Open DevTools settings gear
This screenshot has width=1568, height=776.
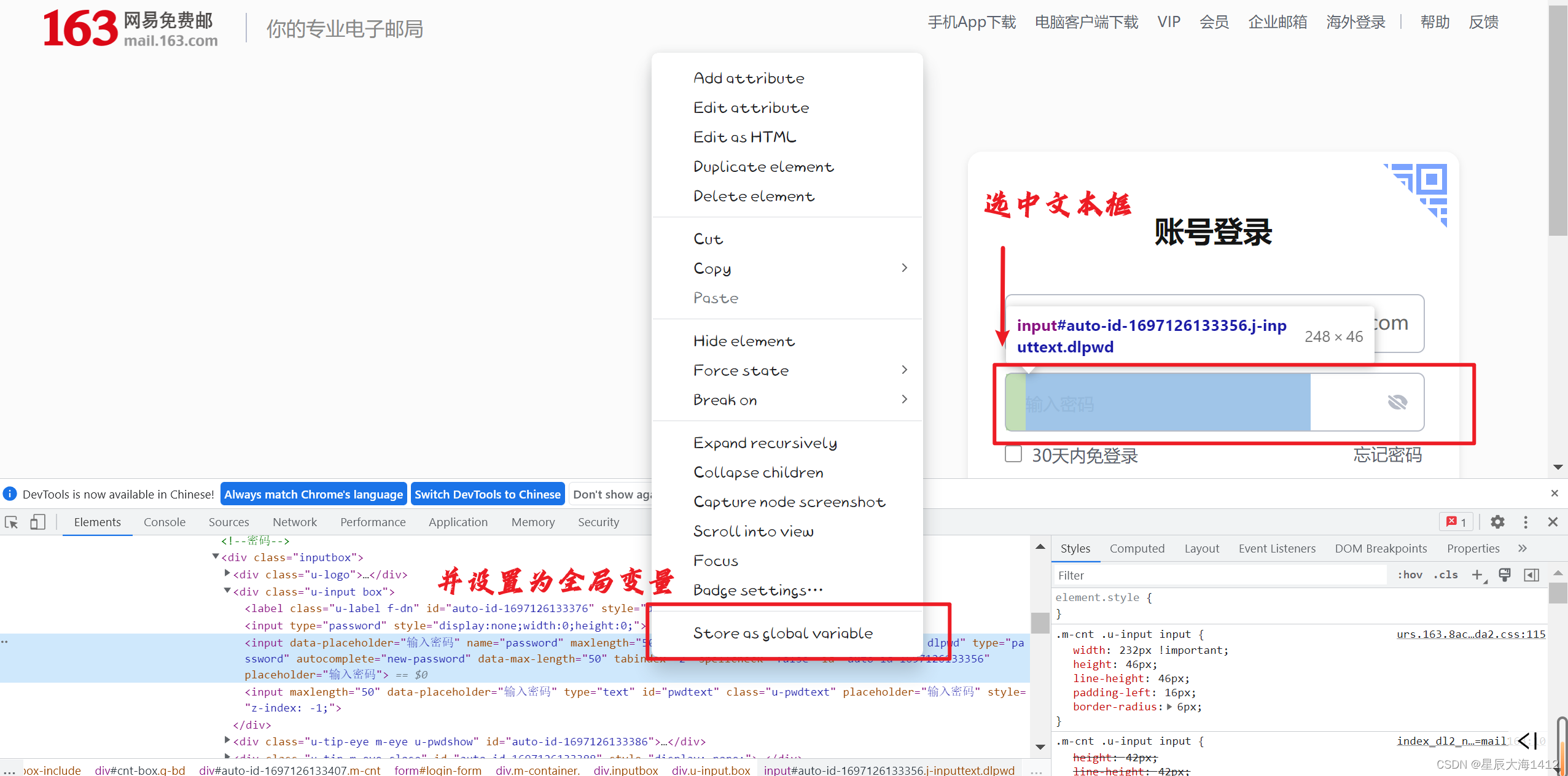click(1497, 522)
